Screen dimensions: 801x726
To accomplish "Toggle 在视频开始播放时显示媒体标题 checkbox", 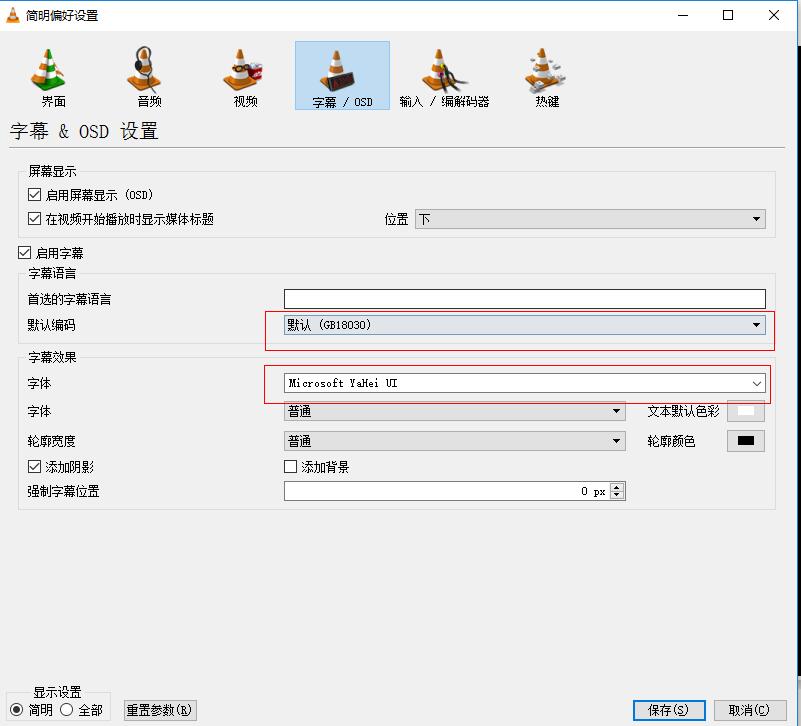I will click(x=35, y=219).
